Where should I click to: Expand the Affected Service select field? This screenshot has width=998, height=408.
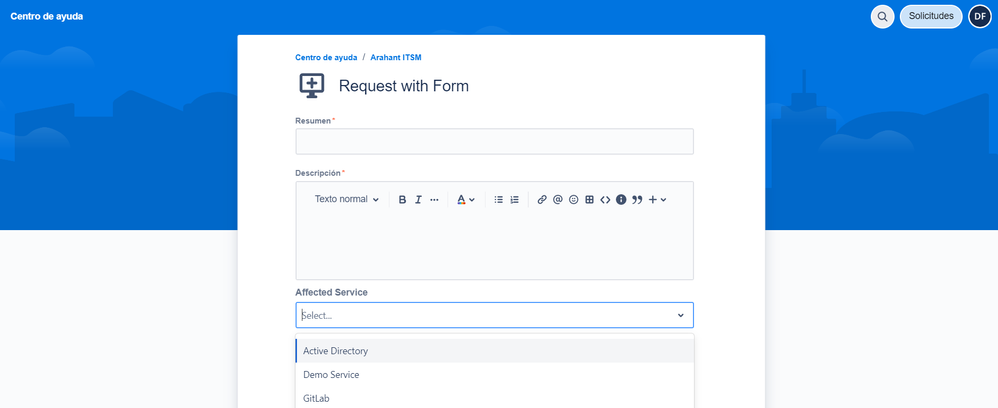tap(495, 315)
